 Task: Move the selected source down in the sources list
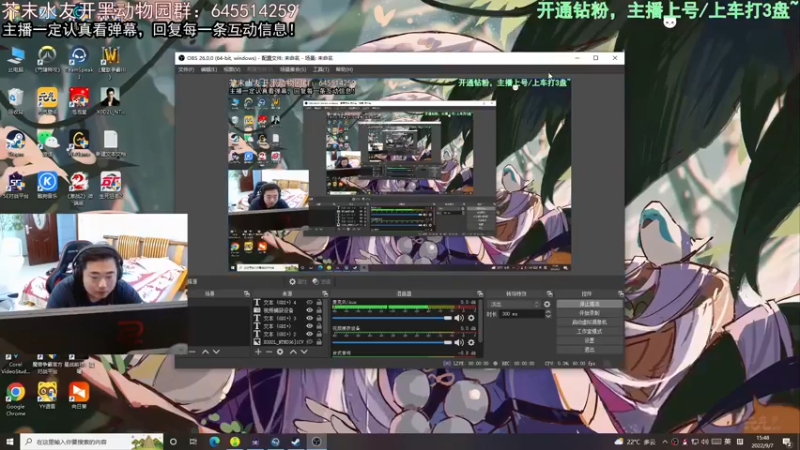click(304, 352)
